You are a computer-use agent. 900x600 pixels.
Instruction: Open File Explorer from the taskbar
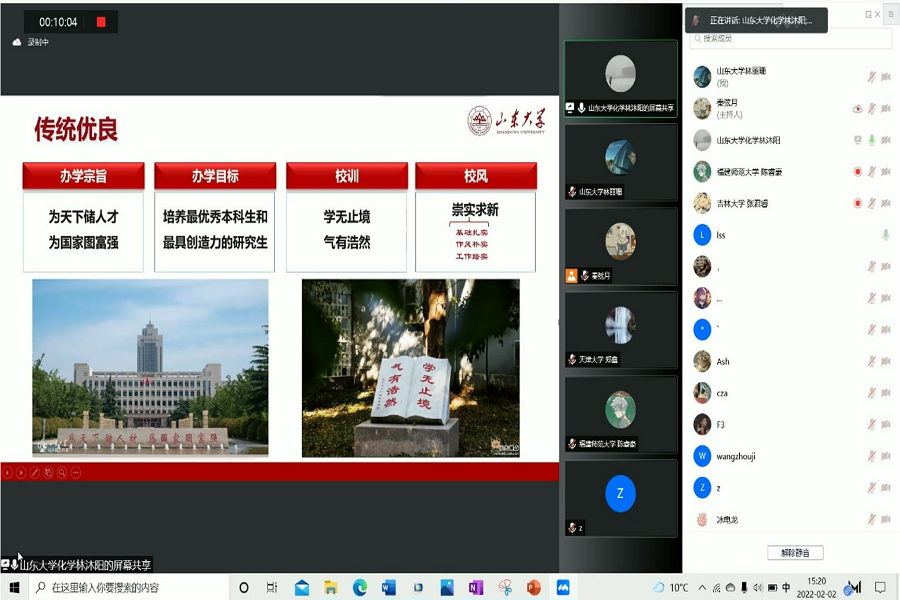tap(331, 587)
